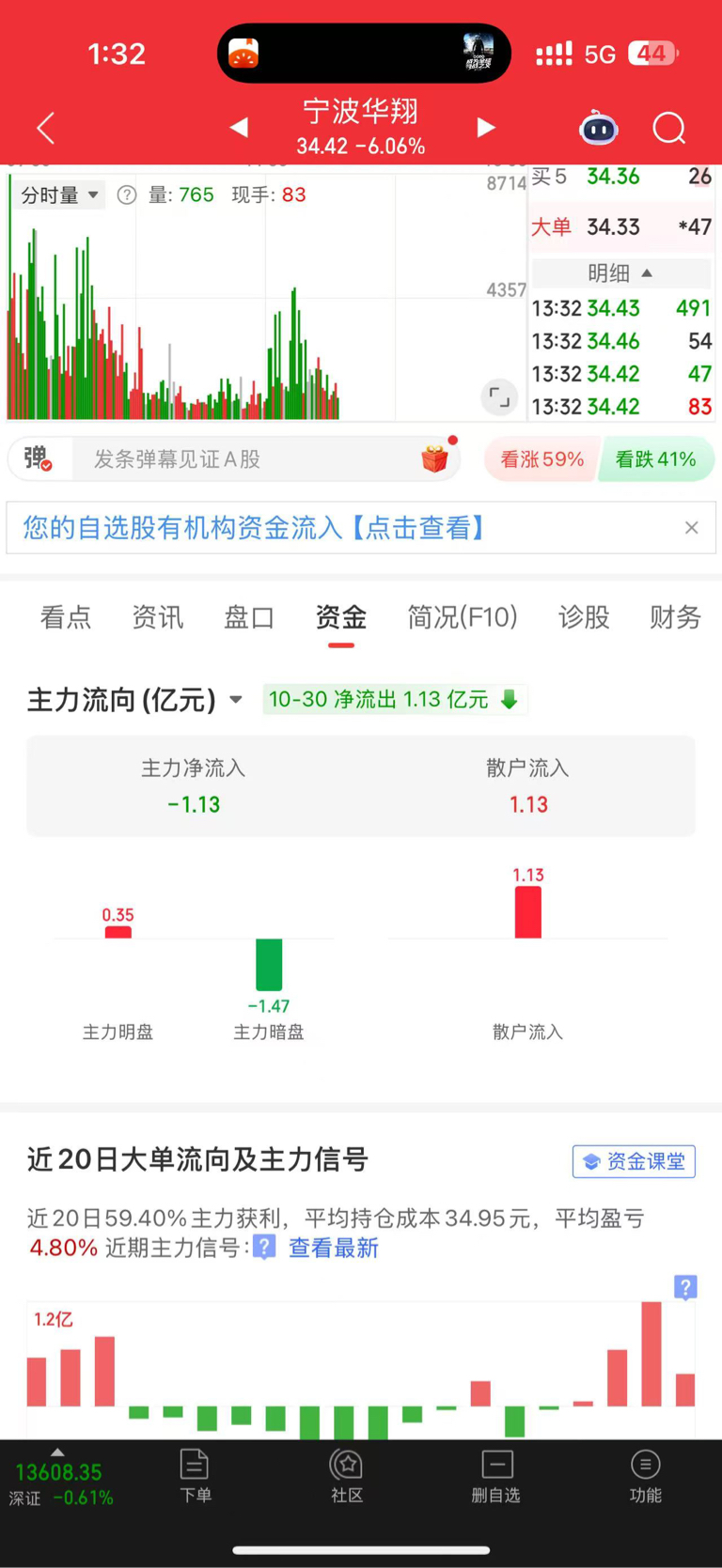Open the search magnifier icon
The image size is (722, 1568).
[669, 128]
